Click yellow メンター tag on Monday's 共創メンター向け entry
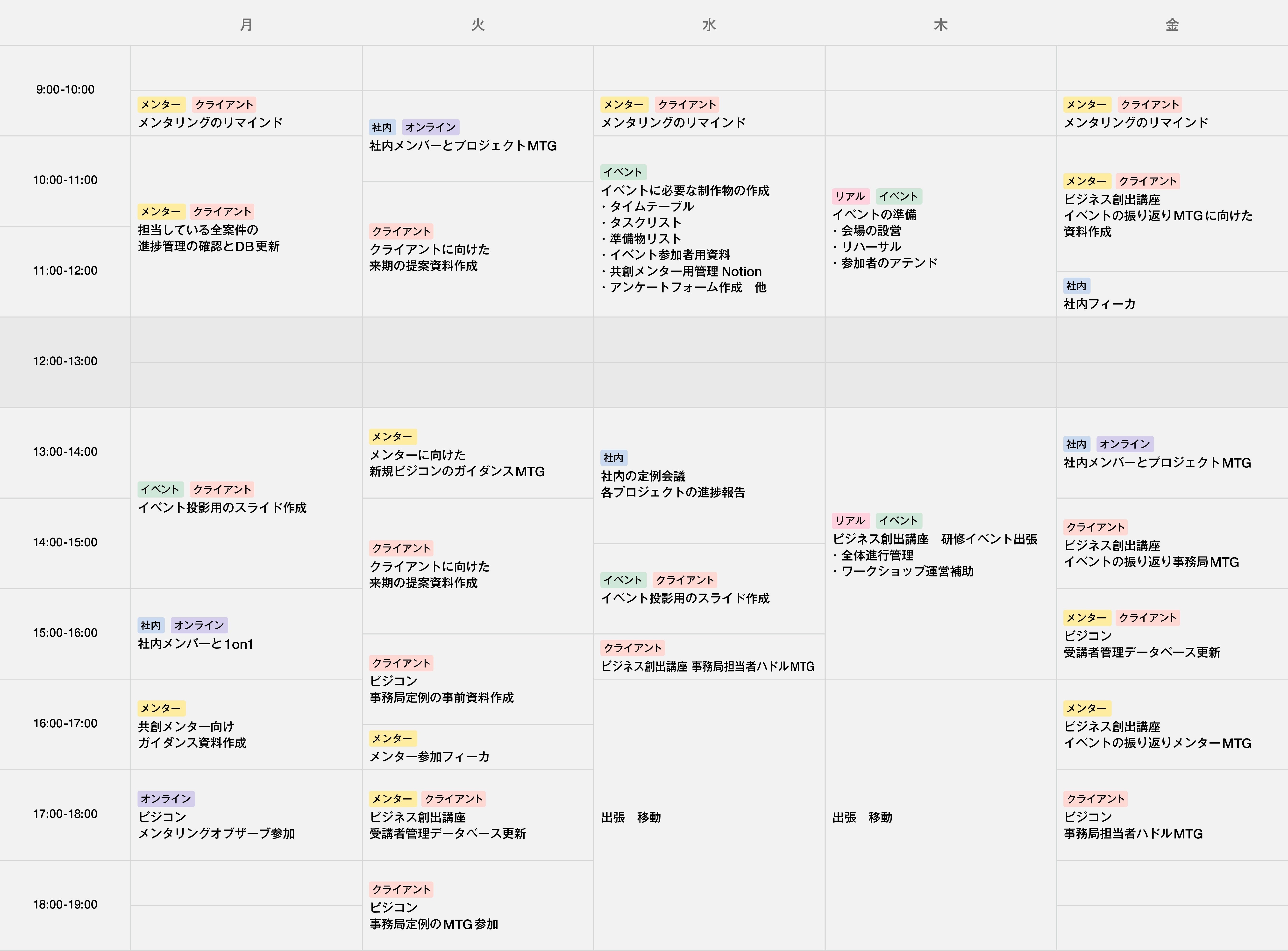Image resolution: width=1288 pixels, height=951 pixels. click(161, 709)
